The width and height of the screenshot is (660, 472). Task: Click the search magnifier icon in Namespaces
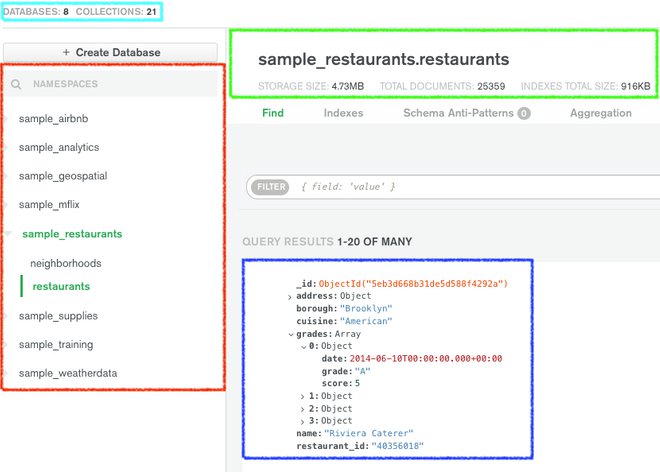point(17,85)
